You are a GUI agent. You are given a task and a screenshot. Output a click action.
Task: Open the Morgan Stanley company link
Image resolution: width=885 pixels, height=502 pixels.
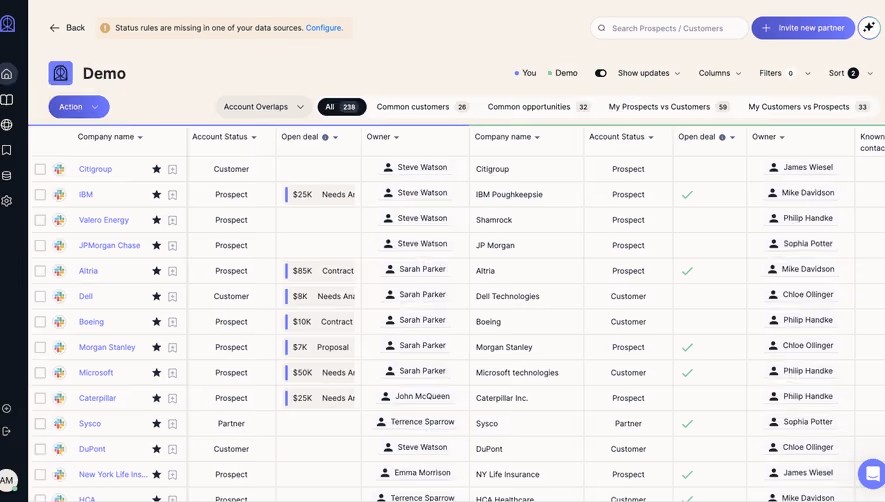(107, 347)
